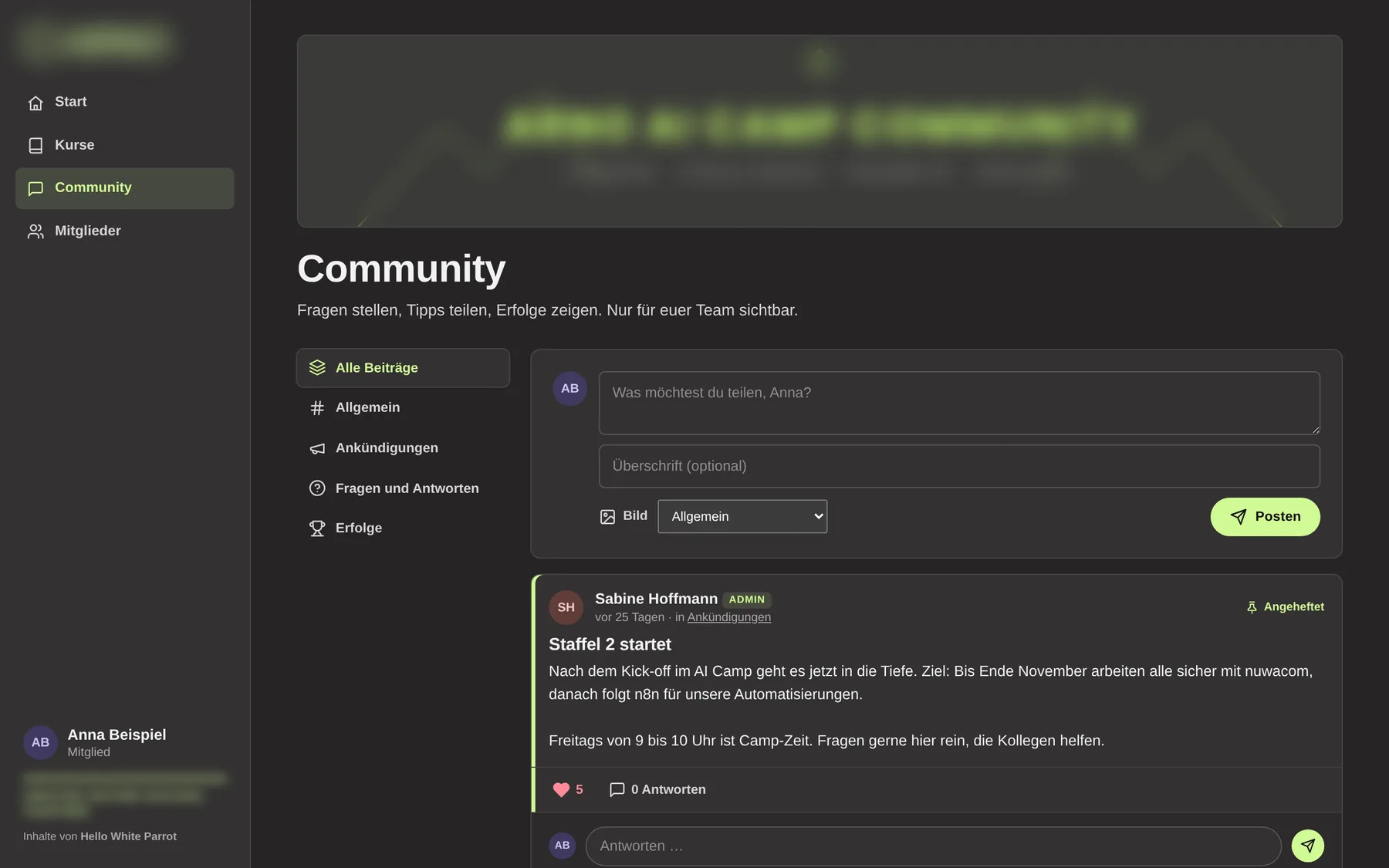This screenshot has width=1389, height=868.
Task: Open Sabine Hoffmann's profile name
Action: point(656,599)
